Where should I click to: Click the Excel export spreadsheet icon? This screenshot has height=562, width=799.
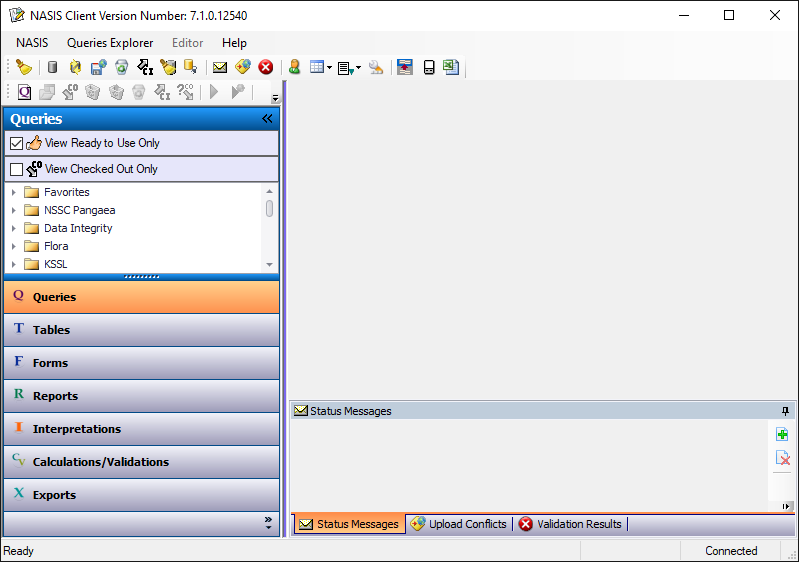tap(451, 67)
